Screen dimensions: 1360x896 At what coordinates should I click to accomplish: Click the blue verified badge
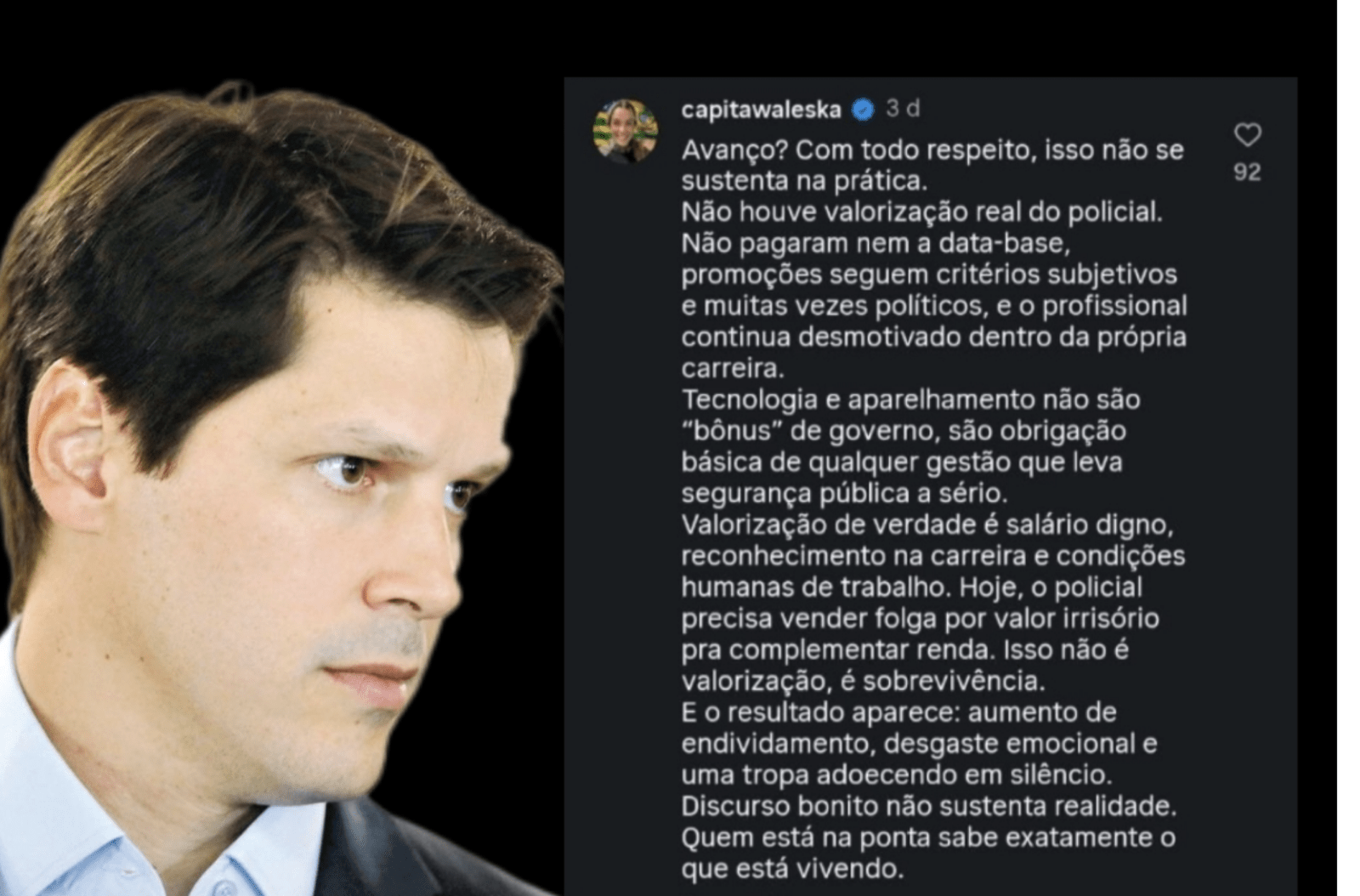(863, 110)
